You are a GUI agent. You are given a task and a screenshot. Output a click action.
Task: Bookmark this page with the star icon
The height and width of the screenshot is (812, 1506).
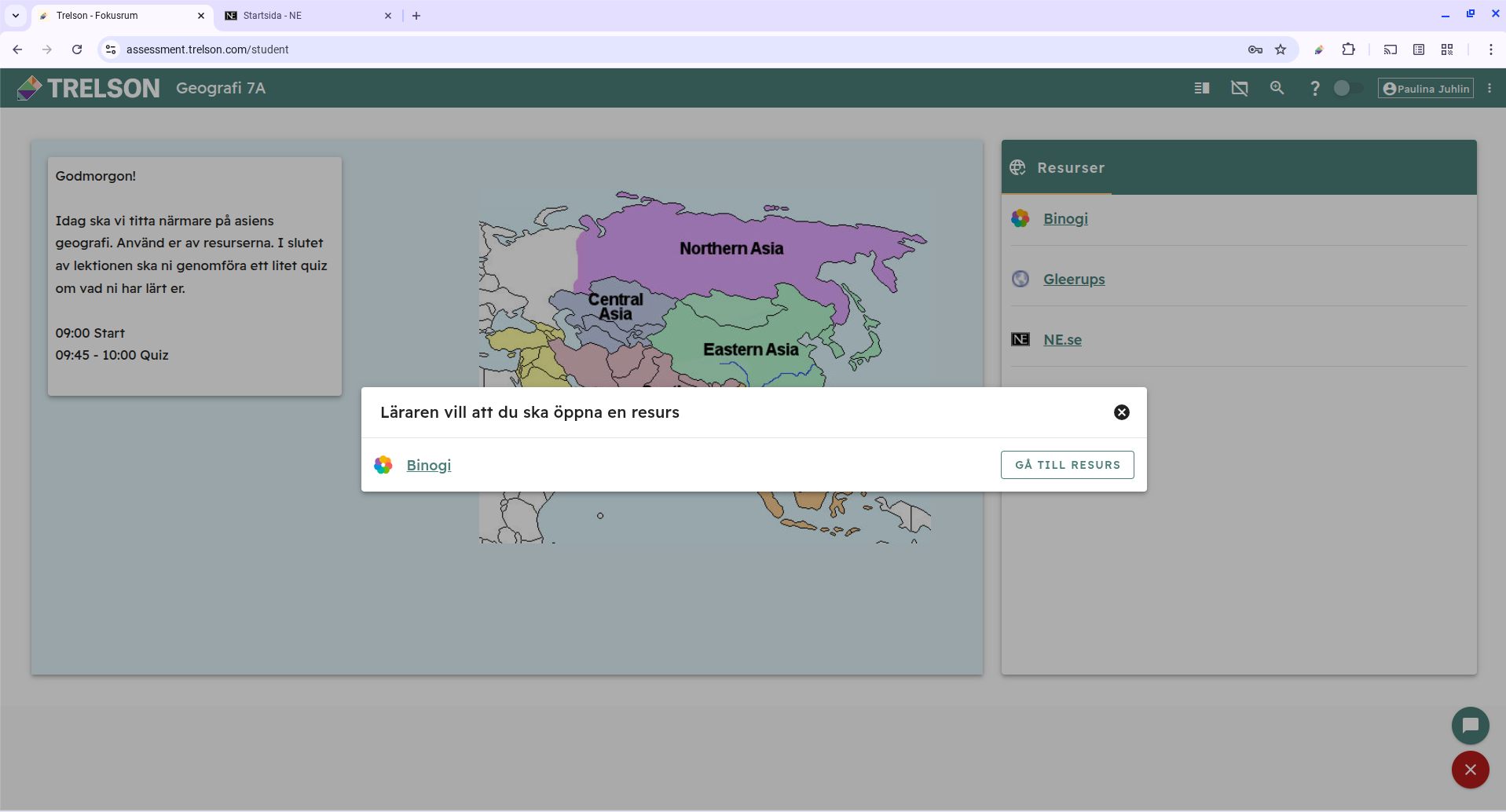point(1281,49)
